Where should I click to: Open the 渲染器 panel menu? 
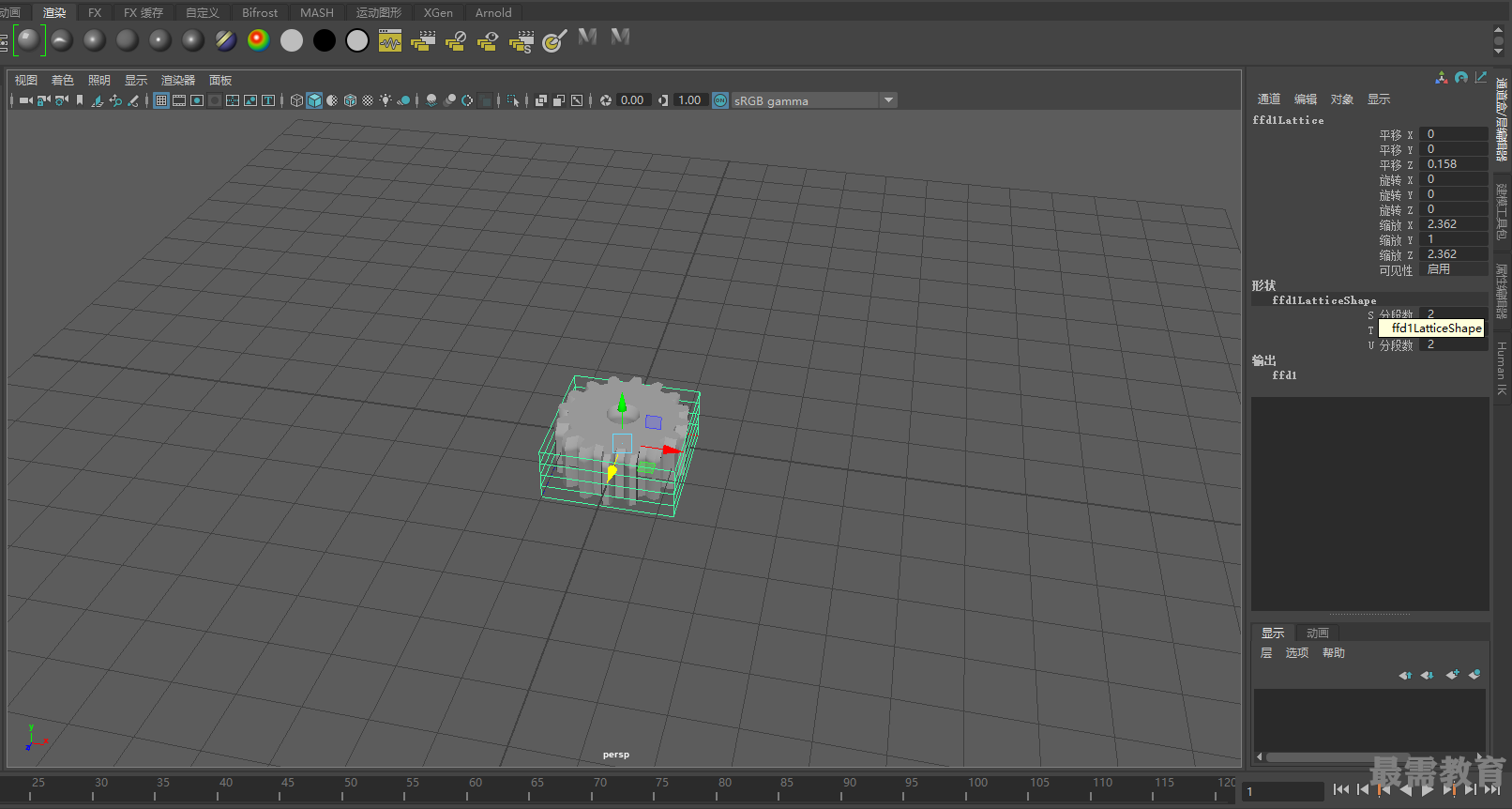tap(178, 81)
